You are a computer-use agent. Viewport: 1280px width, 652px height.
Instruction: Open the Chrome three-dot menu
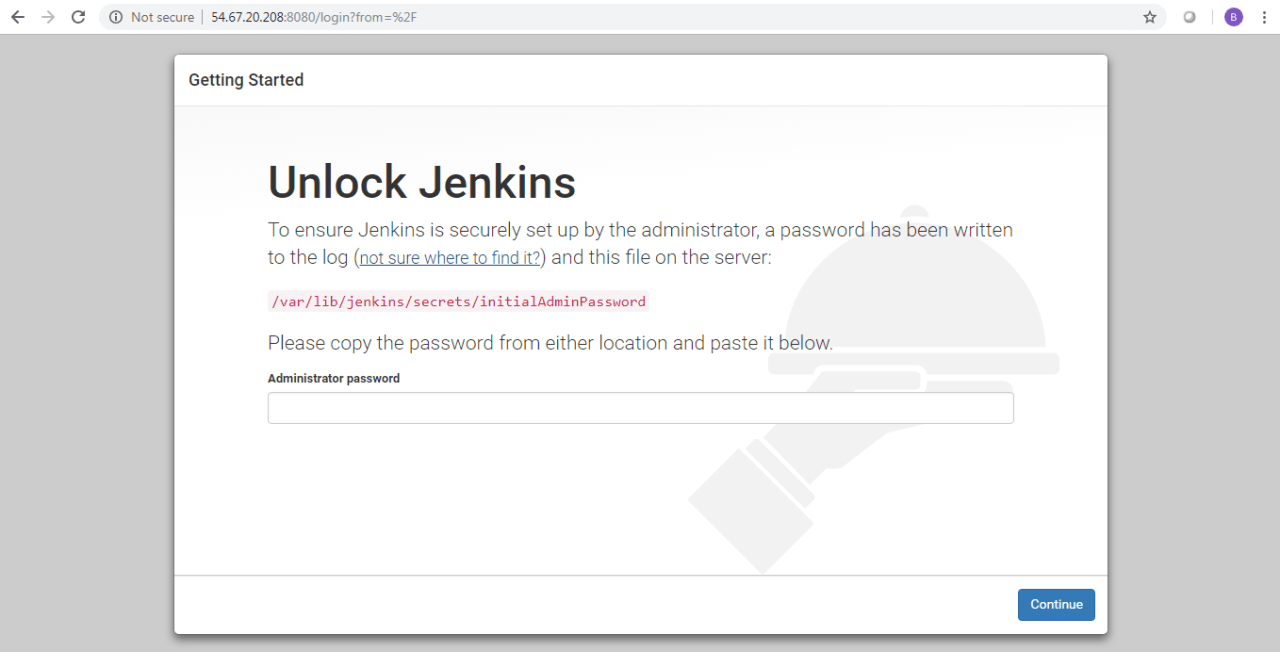(x=1262, y=17)
